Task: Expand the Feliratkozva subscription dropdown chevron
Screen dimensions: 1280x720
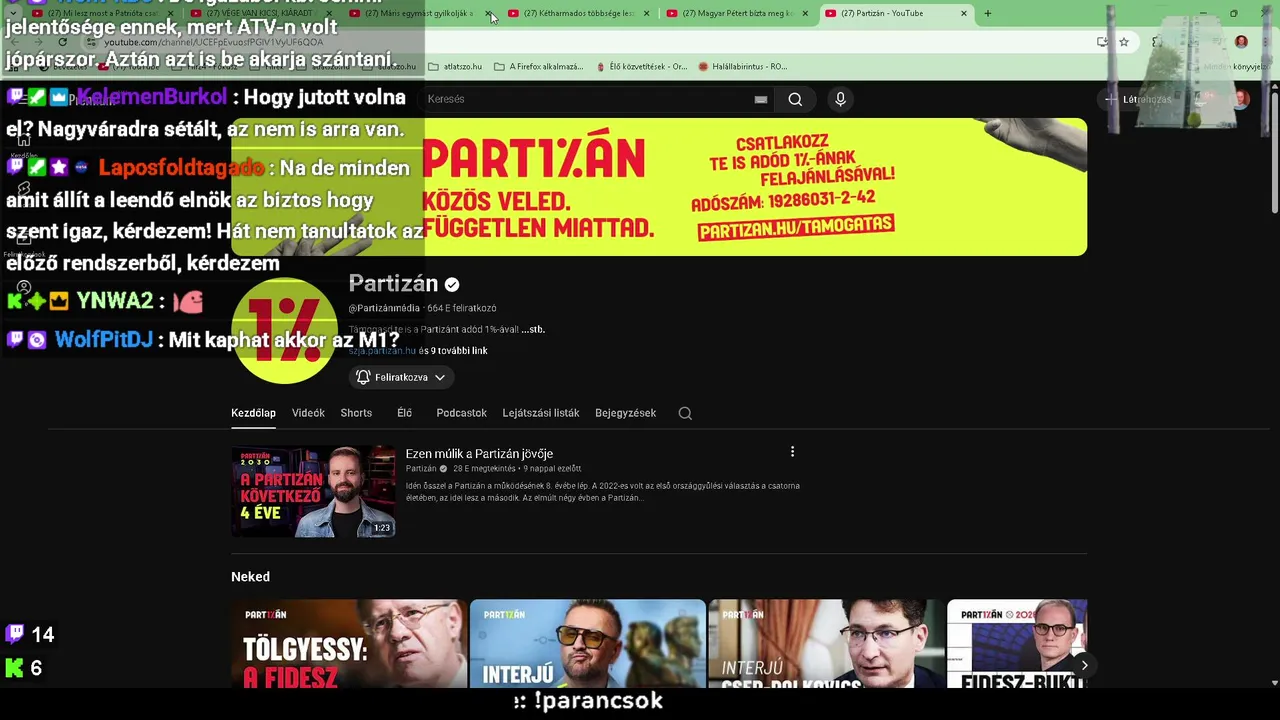Action: point(439,377)
